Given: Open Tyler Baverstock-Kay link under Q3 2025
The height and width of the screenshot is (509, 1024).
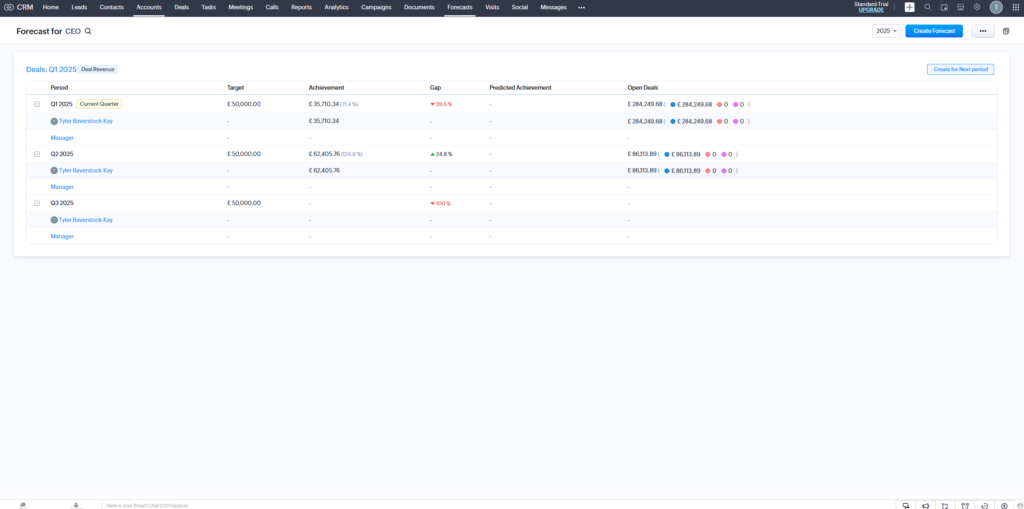Looking at the screenshot, I should click(x=86, y=220).
